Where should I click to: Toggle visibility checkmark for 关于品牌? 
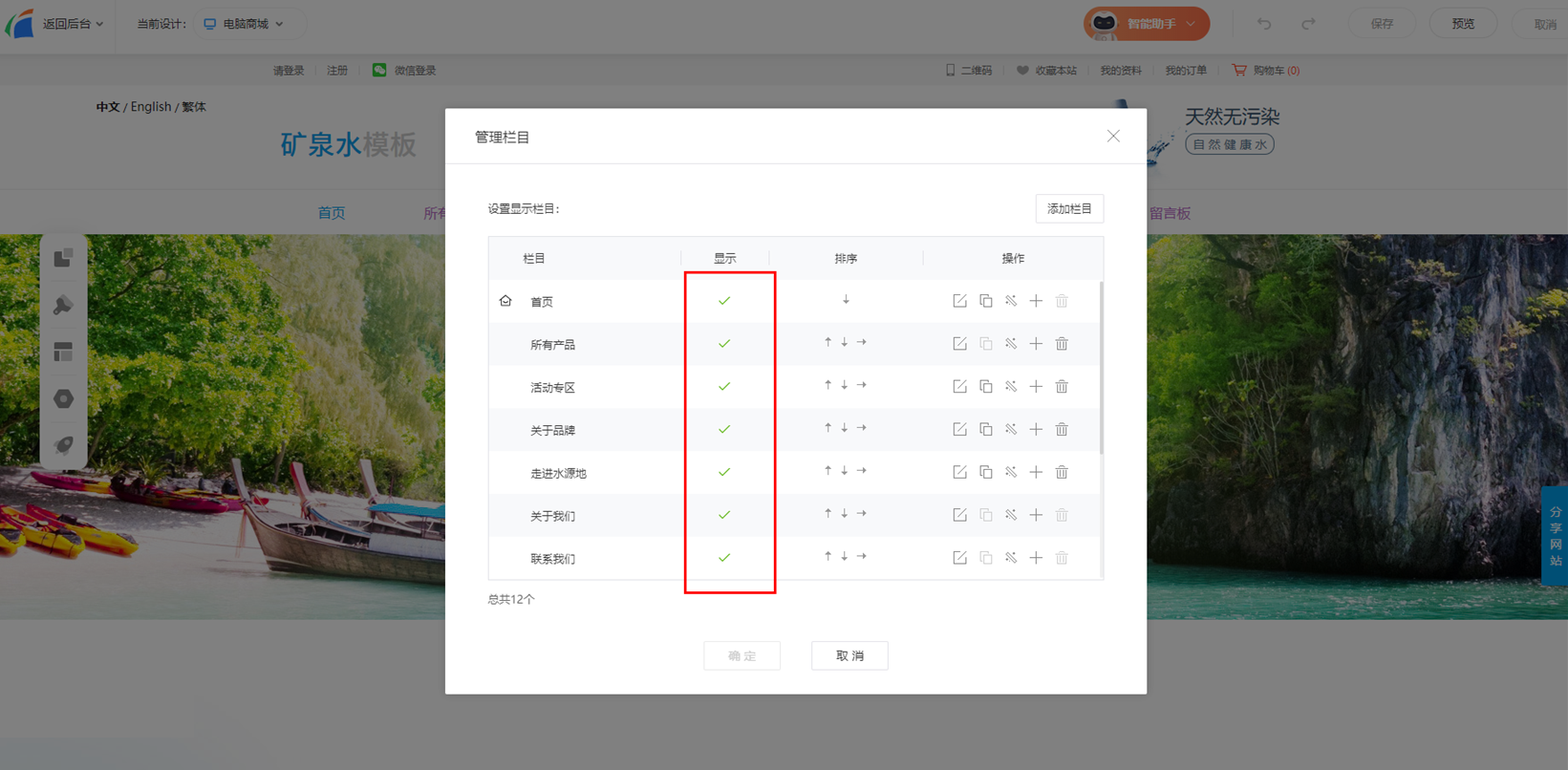724,430
